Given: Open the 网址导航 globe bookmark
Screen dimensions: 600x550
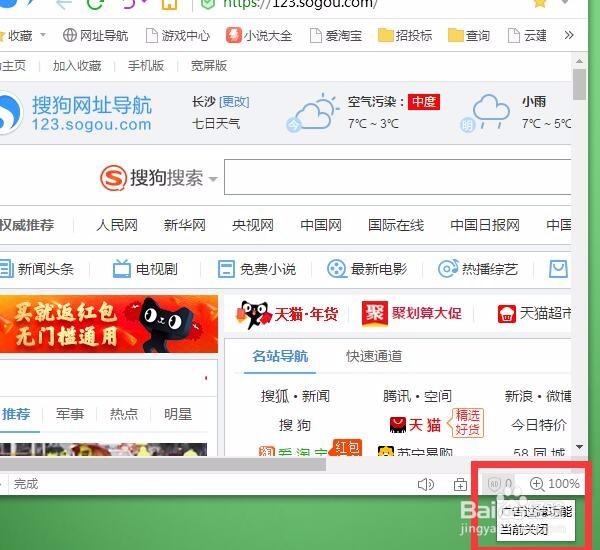Looking at the screenshot, I should 95,36.
